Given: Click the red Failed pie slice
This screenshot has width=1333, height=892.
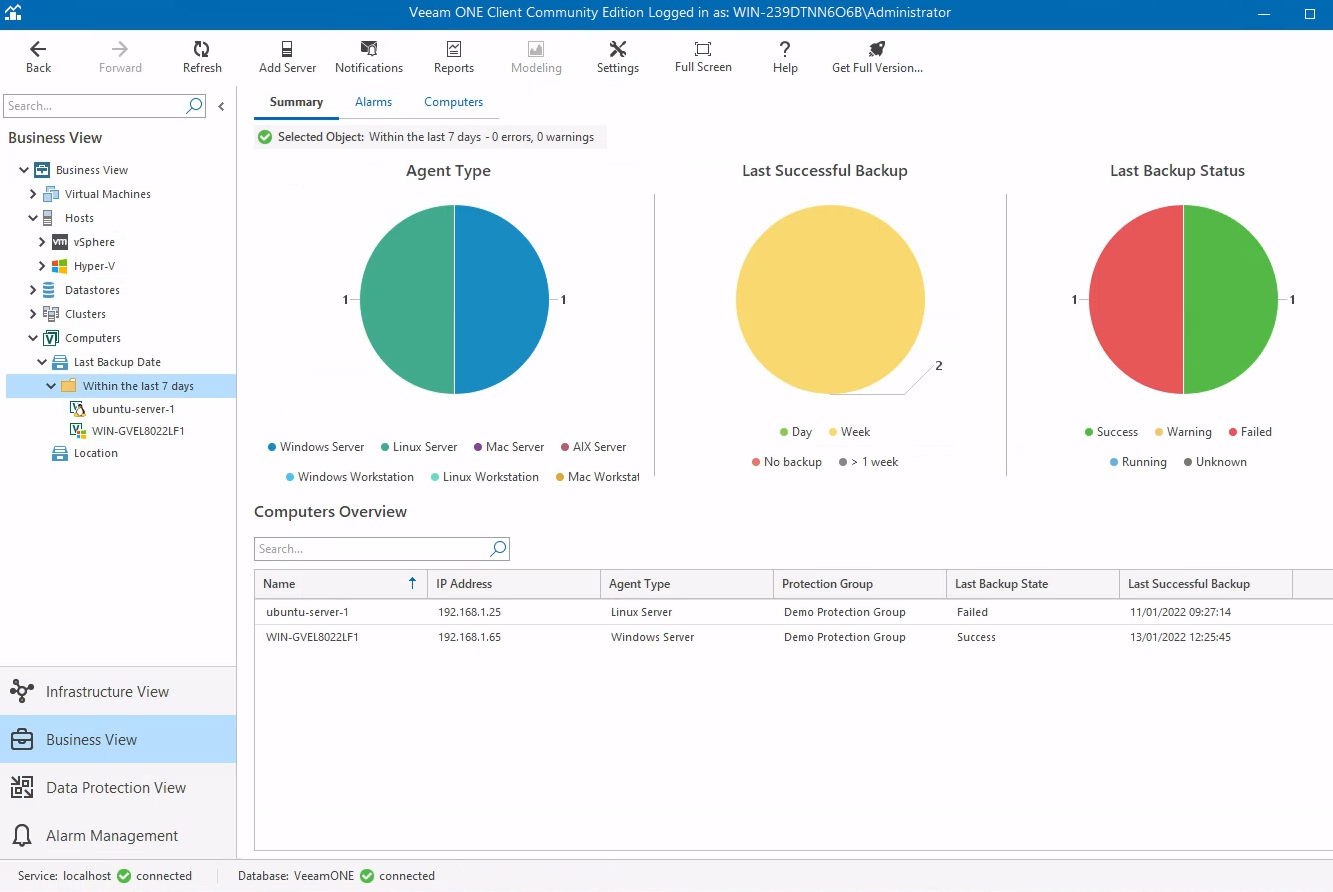Looking at the screenshot, I should pyautogui.click(x=1135, y=300).
